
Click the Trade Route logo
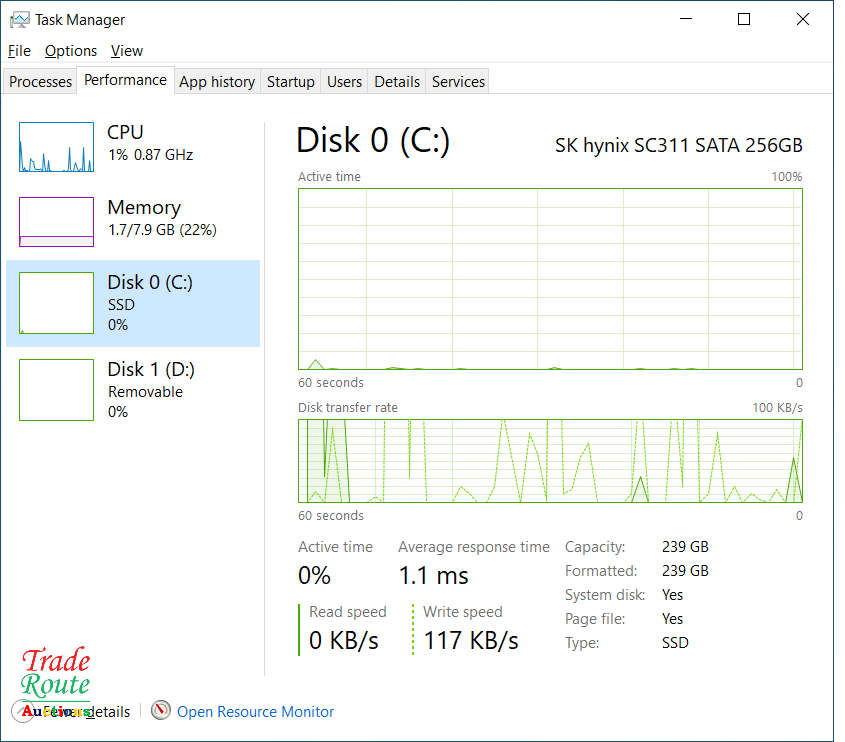pos(55,673)
